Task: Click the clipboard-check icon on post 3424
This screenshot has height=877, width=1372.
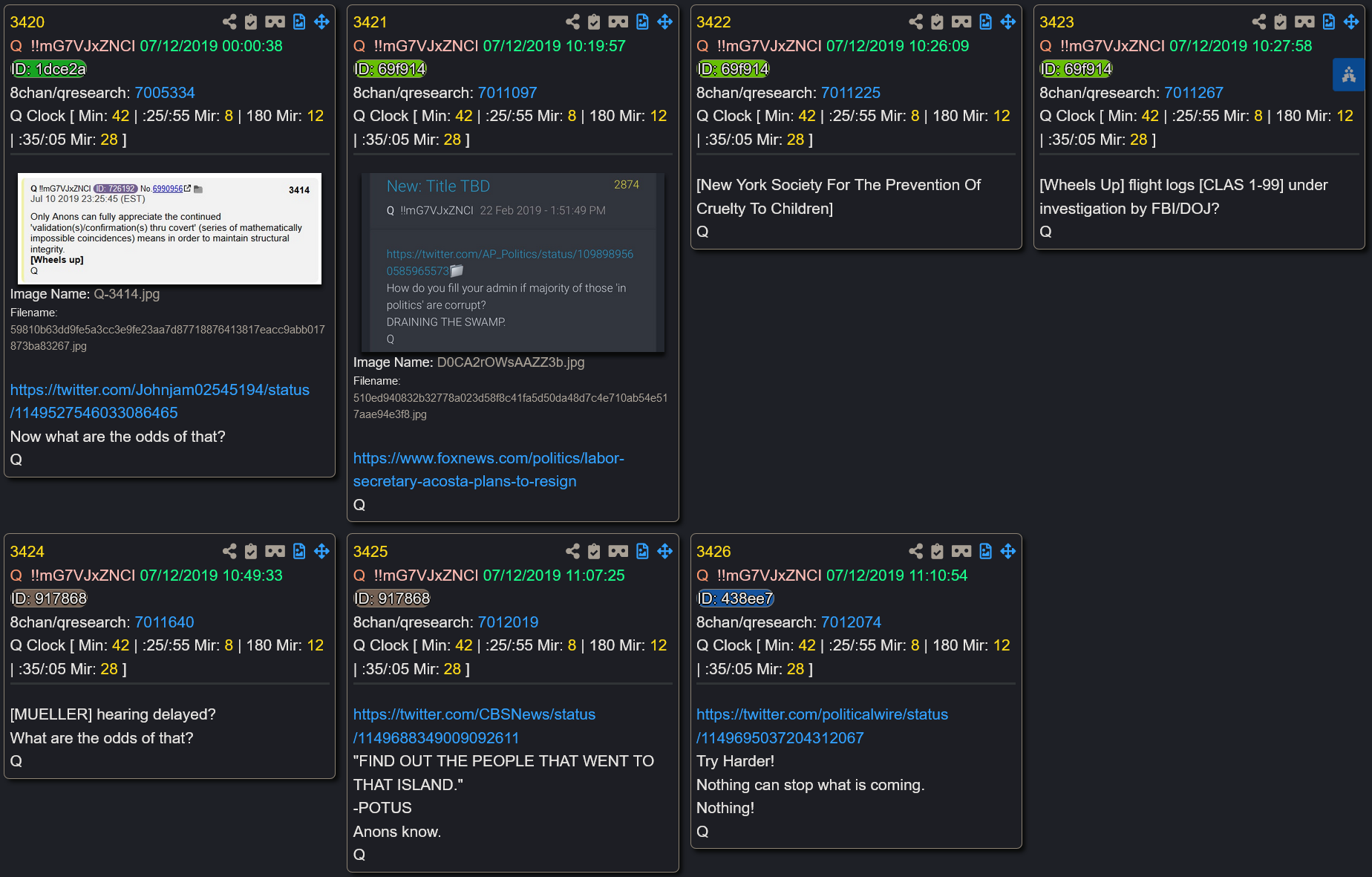Action: 251,551
